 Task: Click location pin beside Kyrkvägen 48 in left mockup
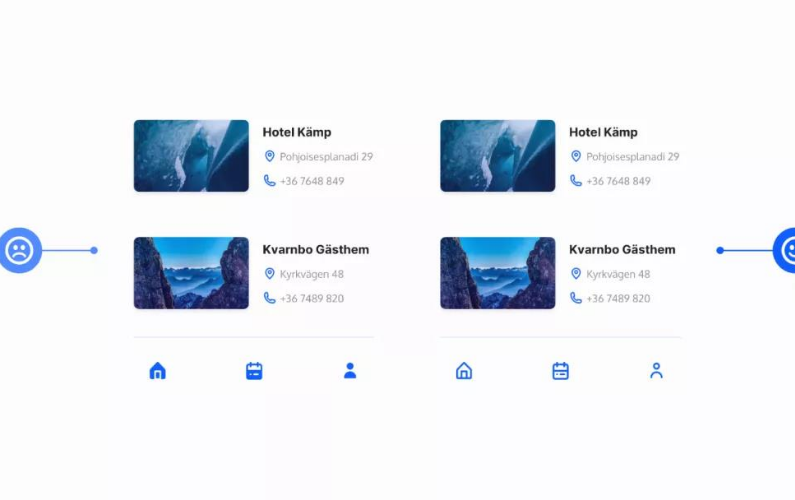(270, 274)
